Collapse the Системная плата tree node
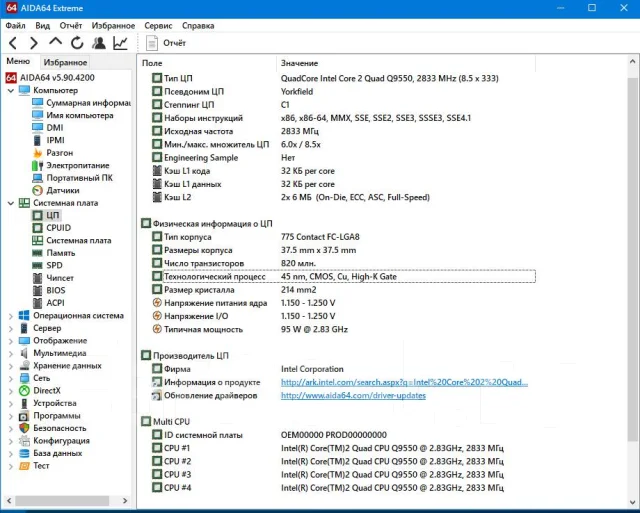This screenshot has height=513, width=640. (x=11, y=203)
